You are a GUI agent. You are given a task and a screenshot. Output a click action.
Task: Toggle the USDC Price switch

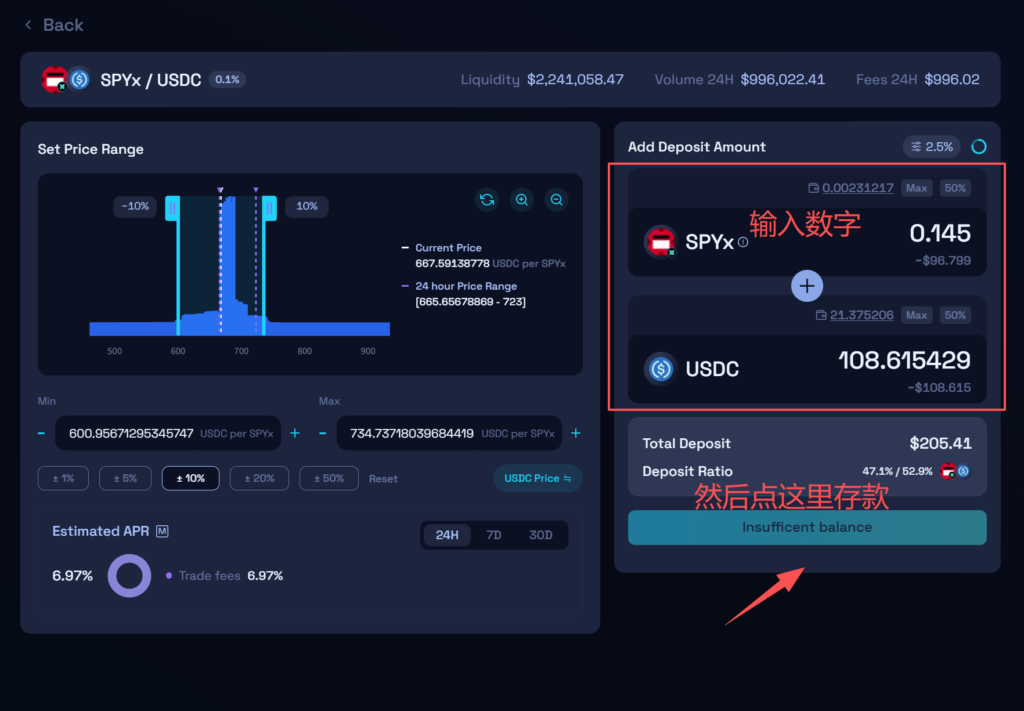point(538,478)
